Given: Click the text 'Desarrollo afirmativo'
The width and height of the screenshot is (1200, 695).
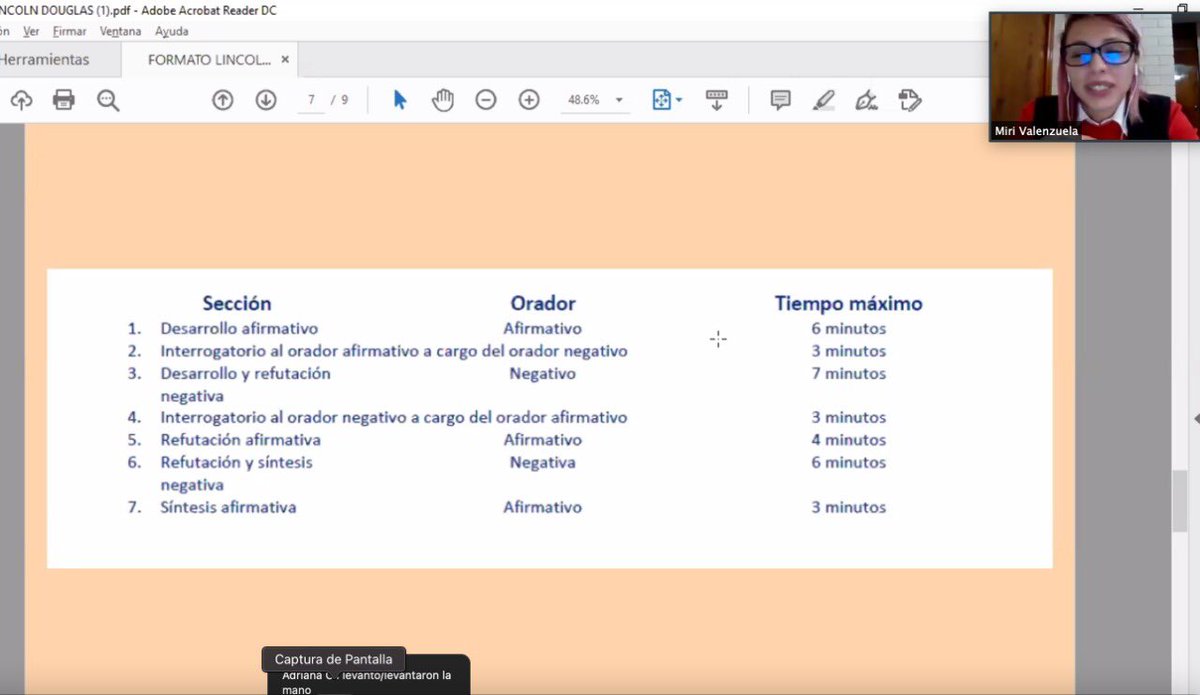Looking at the screenshot, I should (x=239, y=328).
